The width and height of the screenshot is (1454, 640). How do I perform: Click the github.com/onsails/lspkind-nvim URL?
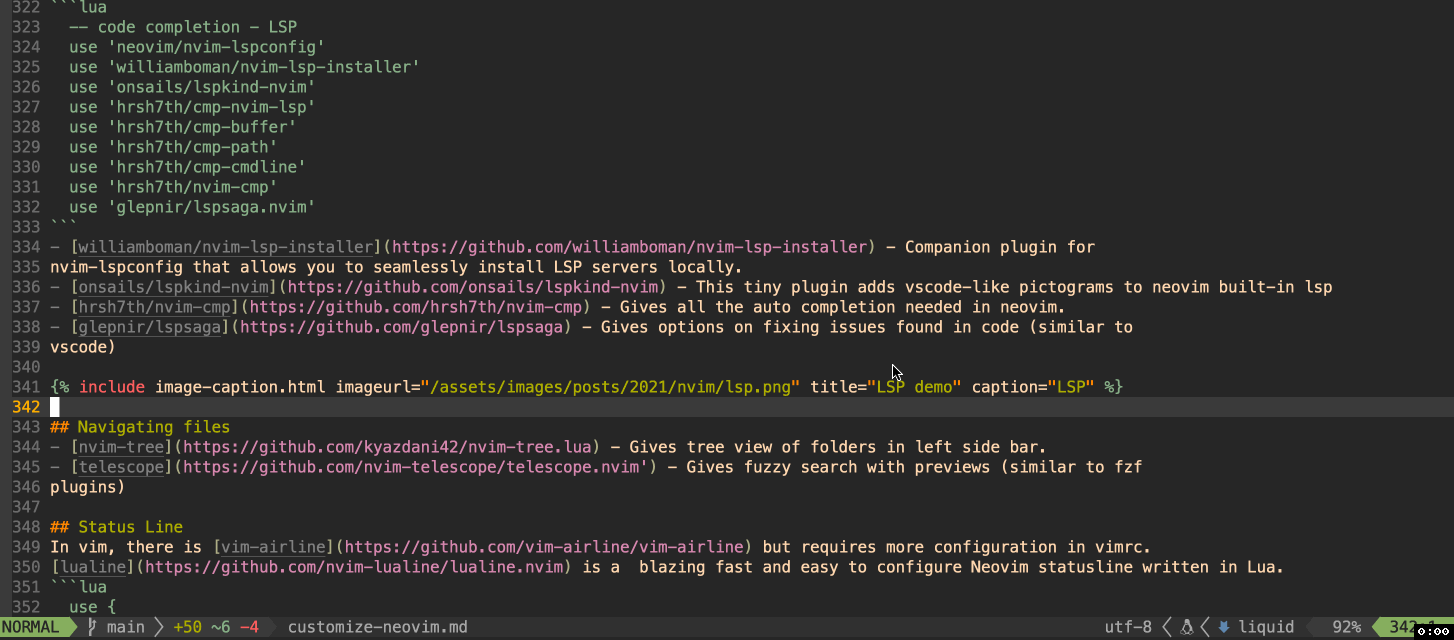[475, 287]
